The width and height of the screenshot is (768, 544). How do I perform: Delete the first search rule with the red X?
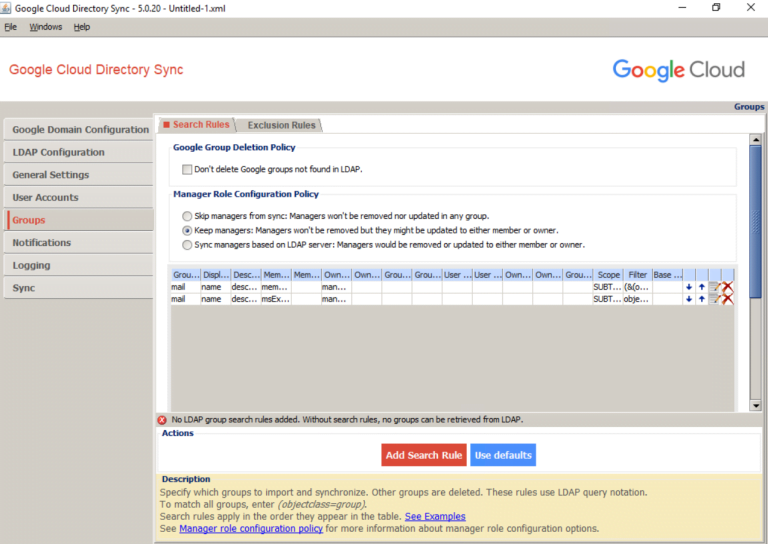728,287
